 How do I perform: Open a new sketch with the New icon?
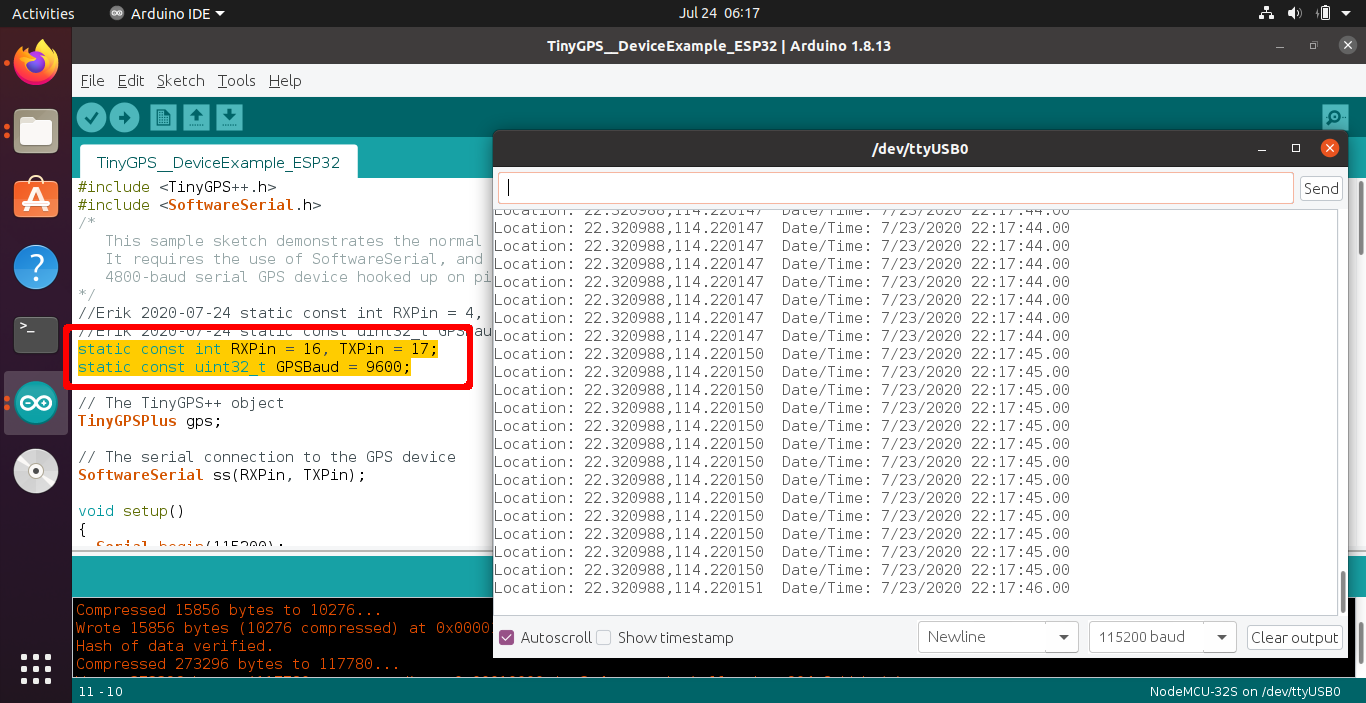162,117
